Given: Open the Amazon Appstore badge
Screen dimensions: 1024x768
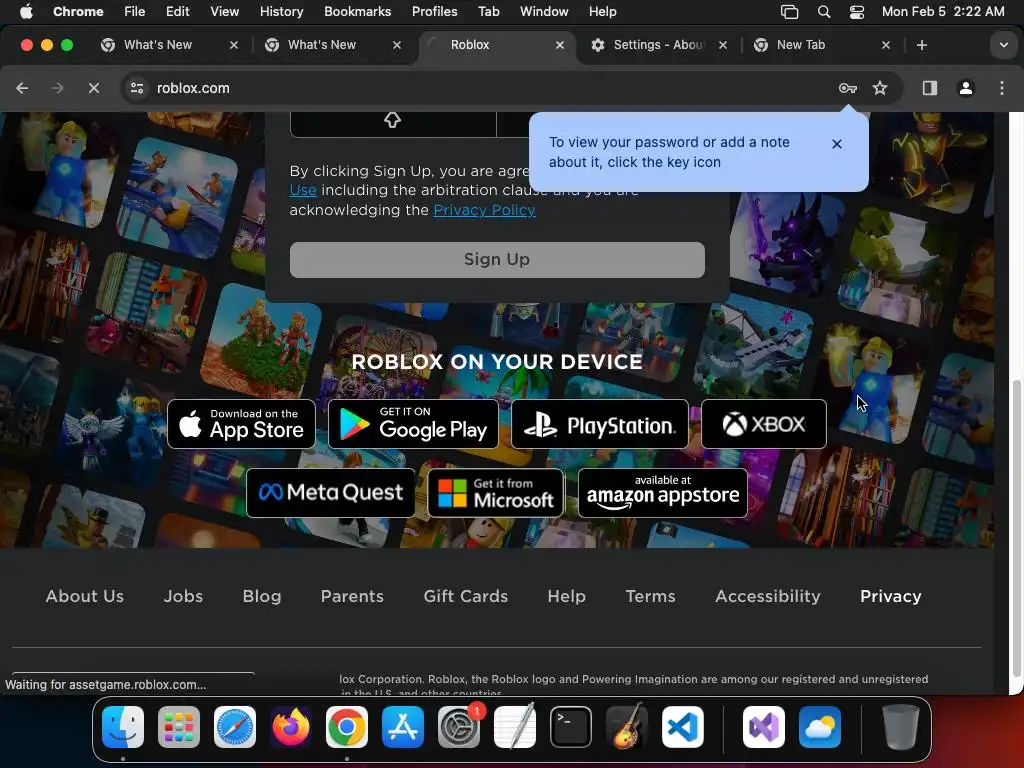Looking at the screenshot, I should [662, 493].
